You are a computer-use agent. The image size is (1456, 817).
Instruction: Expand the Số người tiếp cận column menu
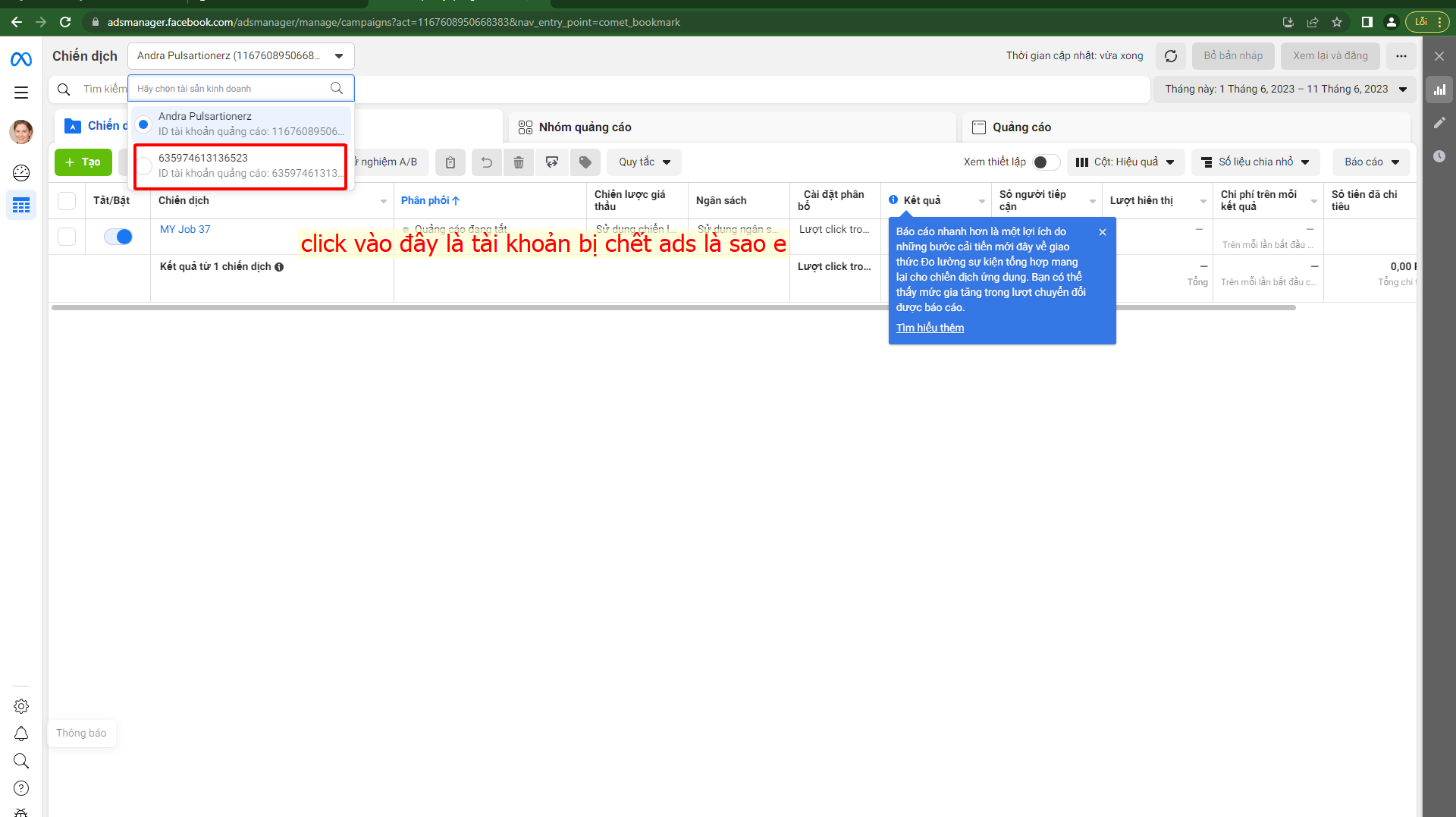tap(1093, 202)
